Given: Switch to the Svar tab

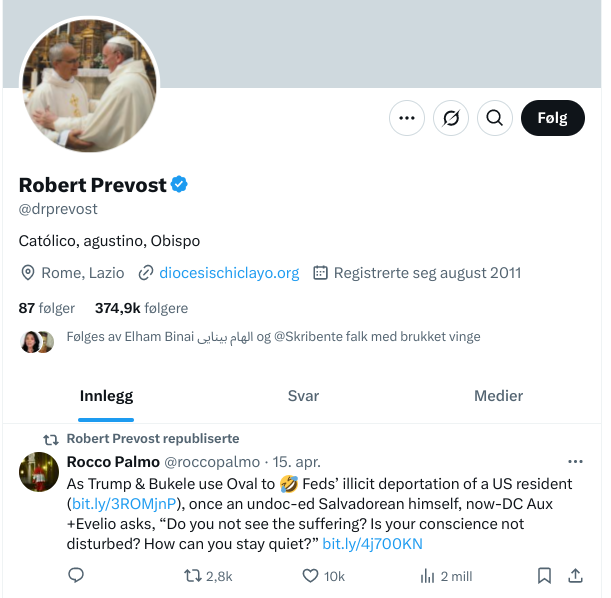Looking at the screenshot, I should 303,396.
